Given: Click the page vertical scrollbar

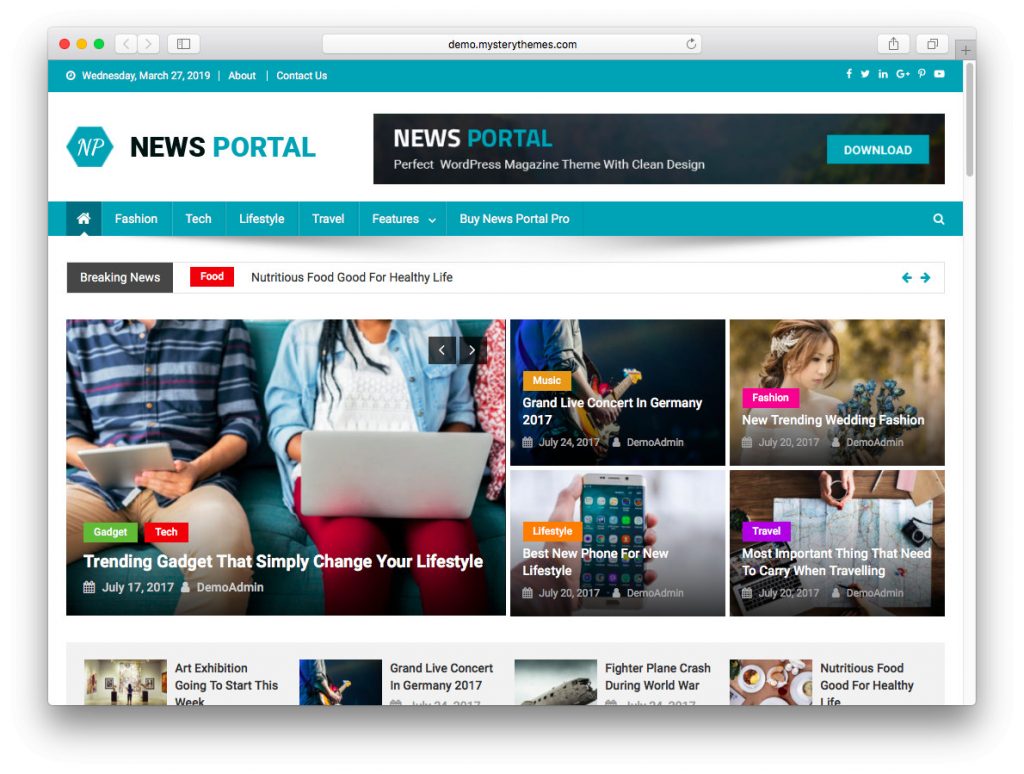Looking at the screenshot, I should coord(970,119).
